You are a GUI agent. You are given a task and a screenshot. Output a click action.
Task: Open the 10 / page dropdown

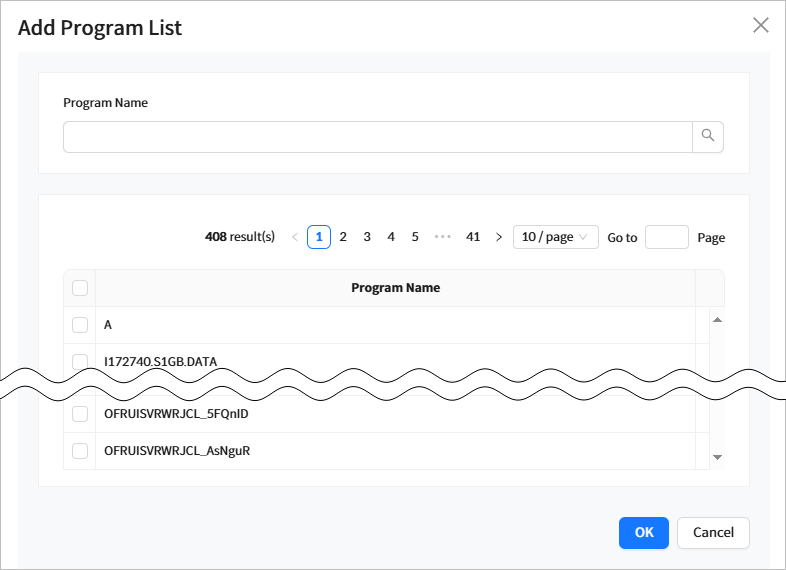coord(555,237)
